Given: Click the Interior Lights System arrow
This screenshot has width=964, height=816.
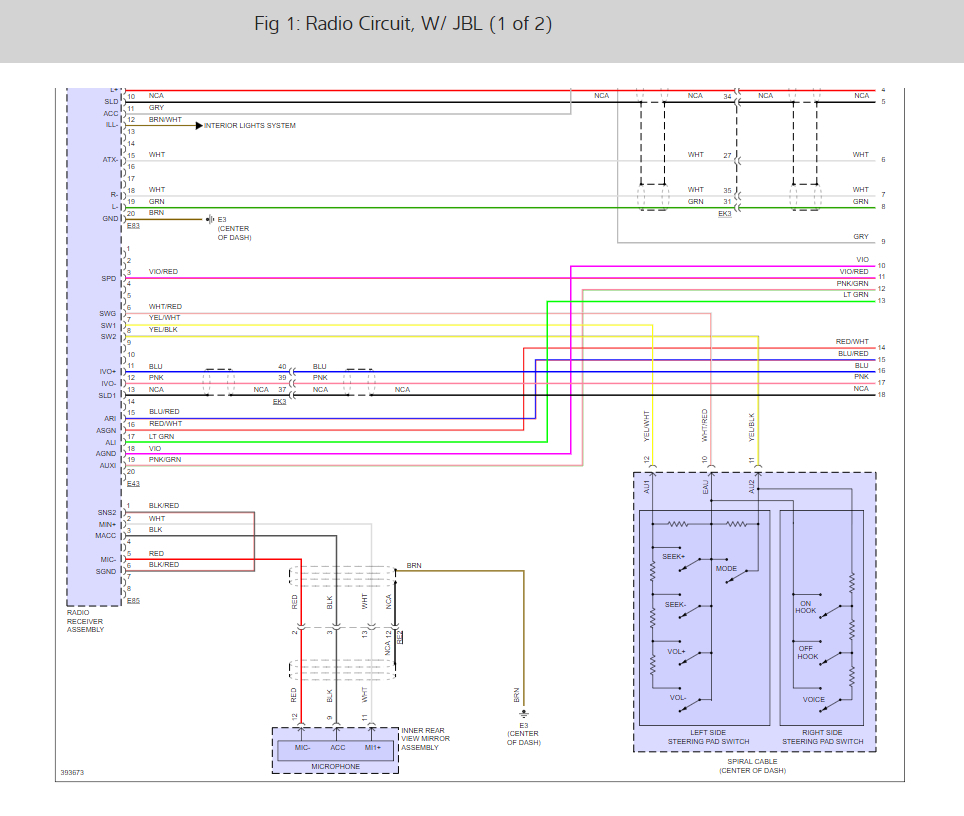Looking at the screenshot, I should [x=198, y=126].
